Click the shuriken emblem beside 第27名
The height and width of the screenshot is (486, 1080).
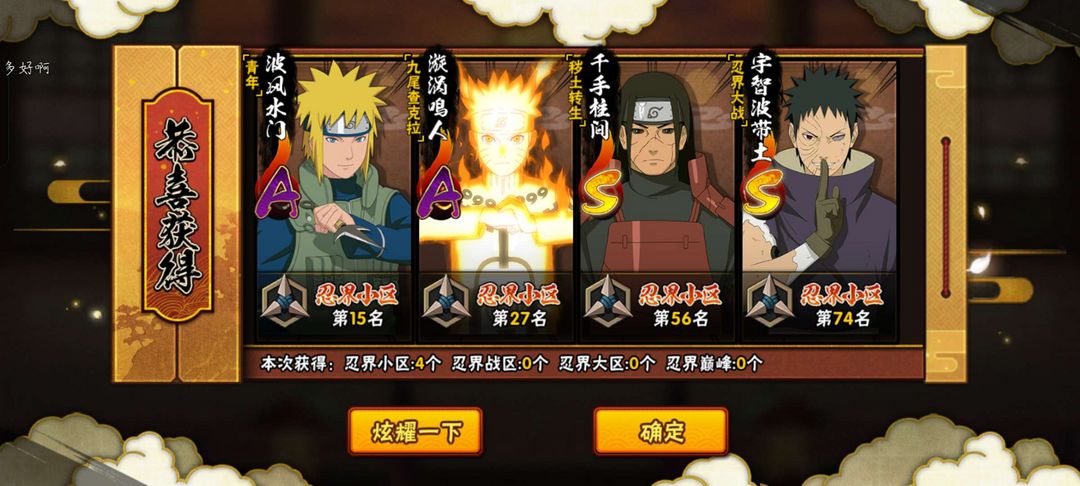pyautogui.click(x=447, y=301)
